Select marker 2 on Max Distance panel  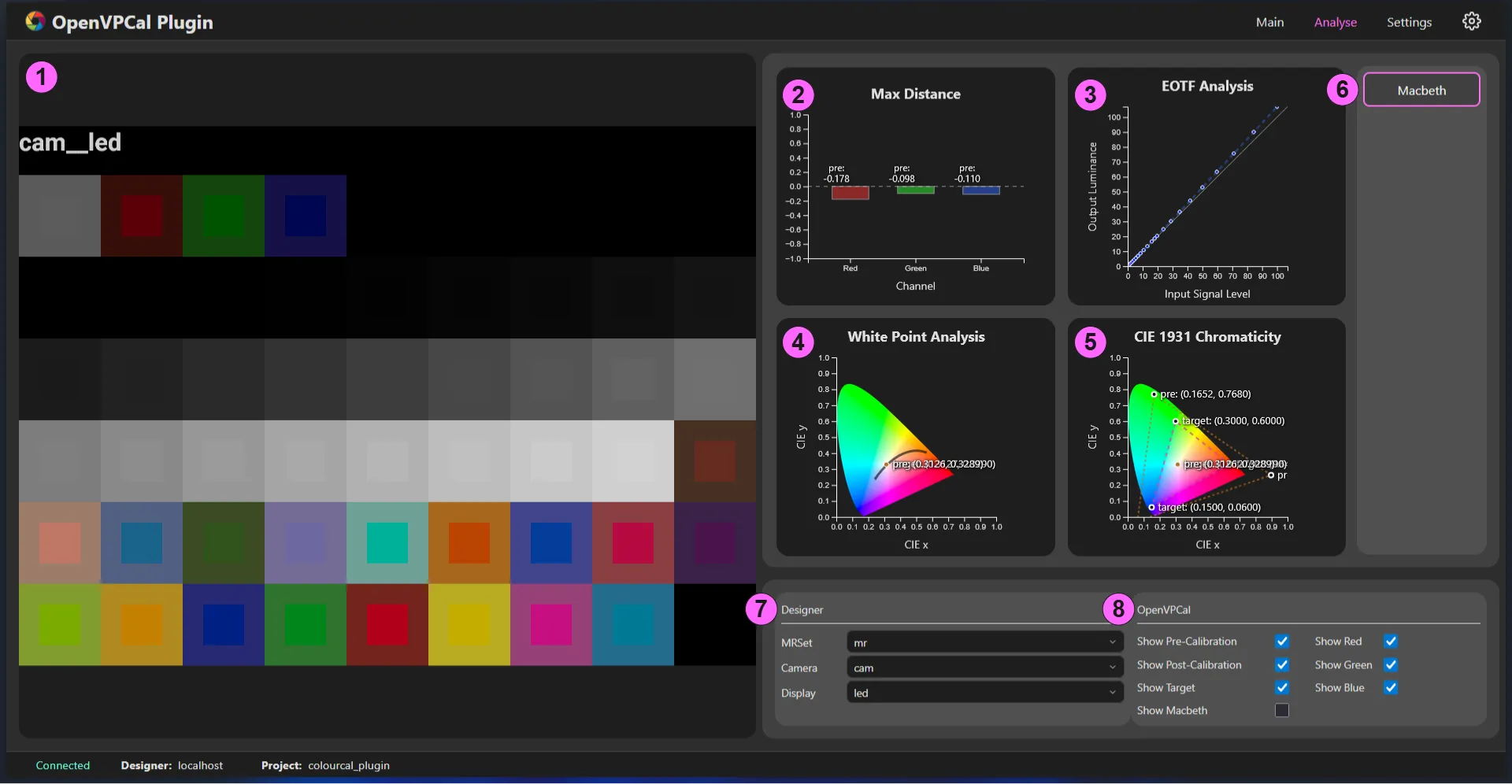click(x=799, y=94)
